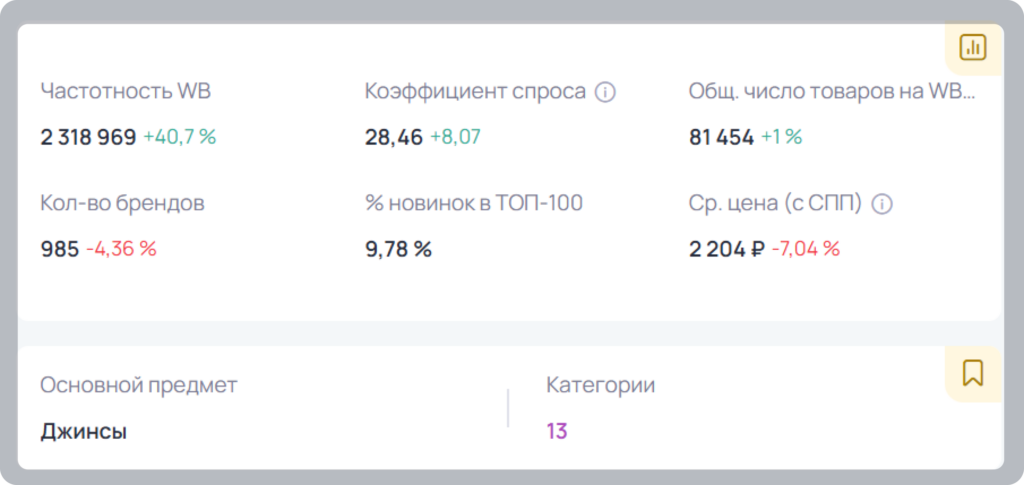Click the Частотность WB value 2 318 969
Screen dimensions: 1024x485
point(88,138)
